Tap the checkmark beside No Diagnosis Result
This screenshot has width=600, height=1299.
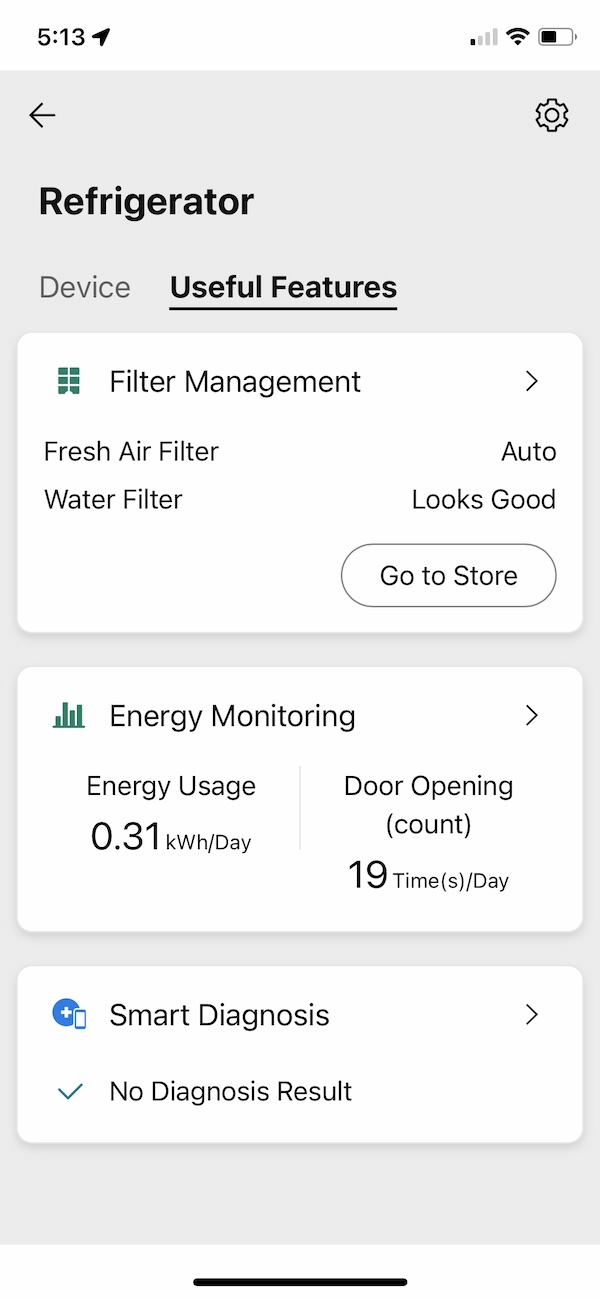click(x=69, y=1092)
